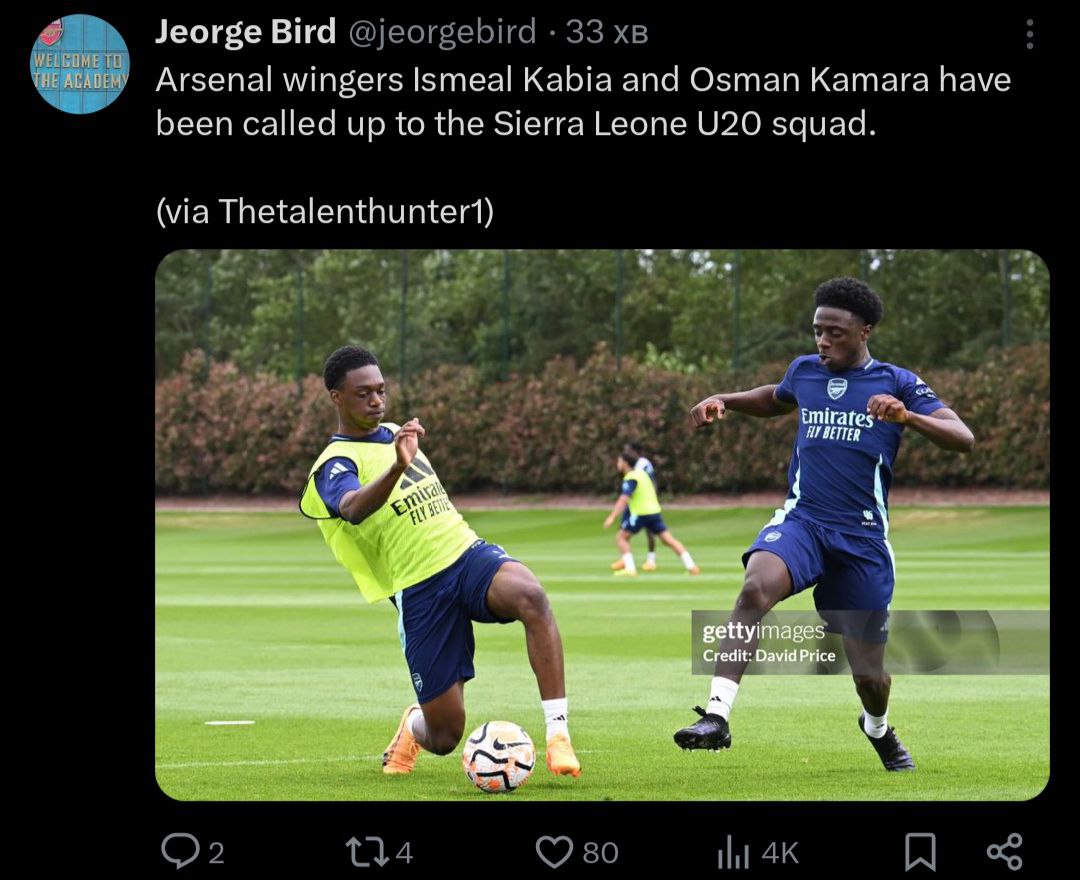This screenshot has width=1080, height=880.
Task: Click the Thetalenthunter1 source line
Action: tap(324, 211)
